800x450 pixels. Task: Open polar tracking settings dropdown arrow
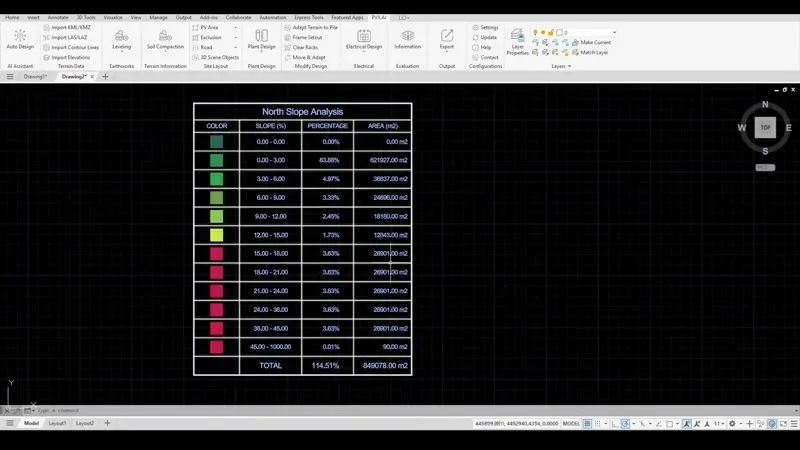[634, 423]
